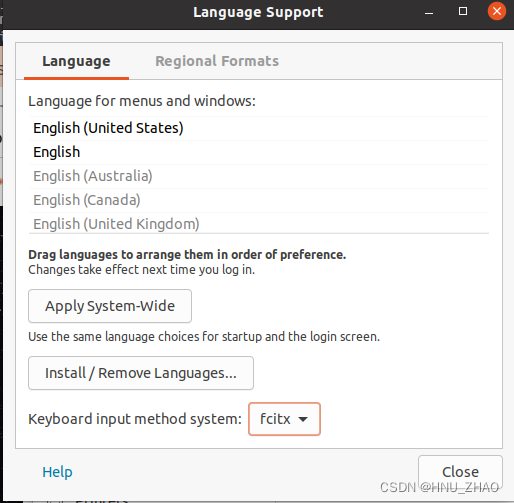Minimize the Language Support window
The image size is (514, 503).
429,12
